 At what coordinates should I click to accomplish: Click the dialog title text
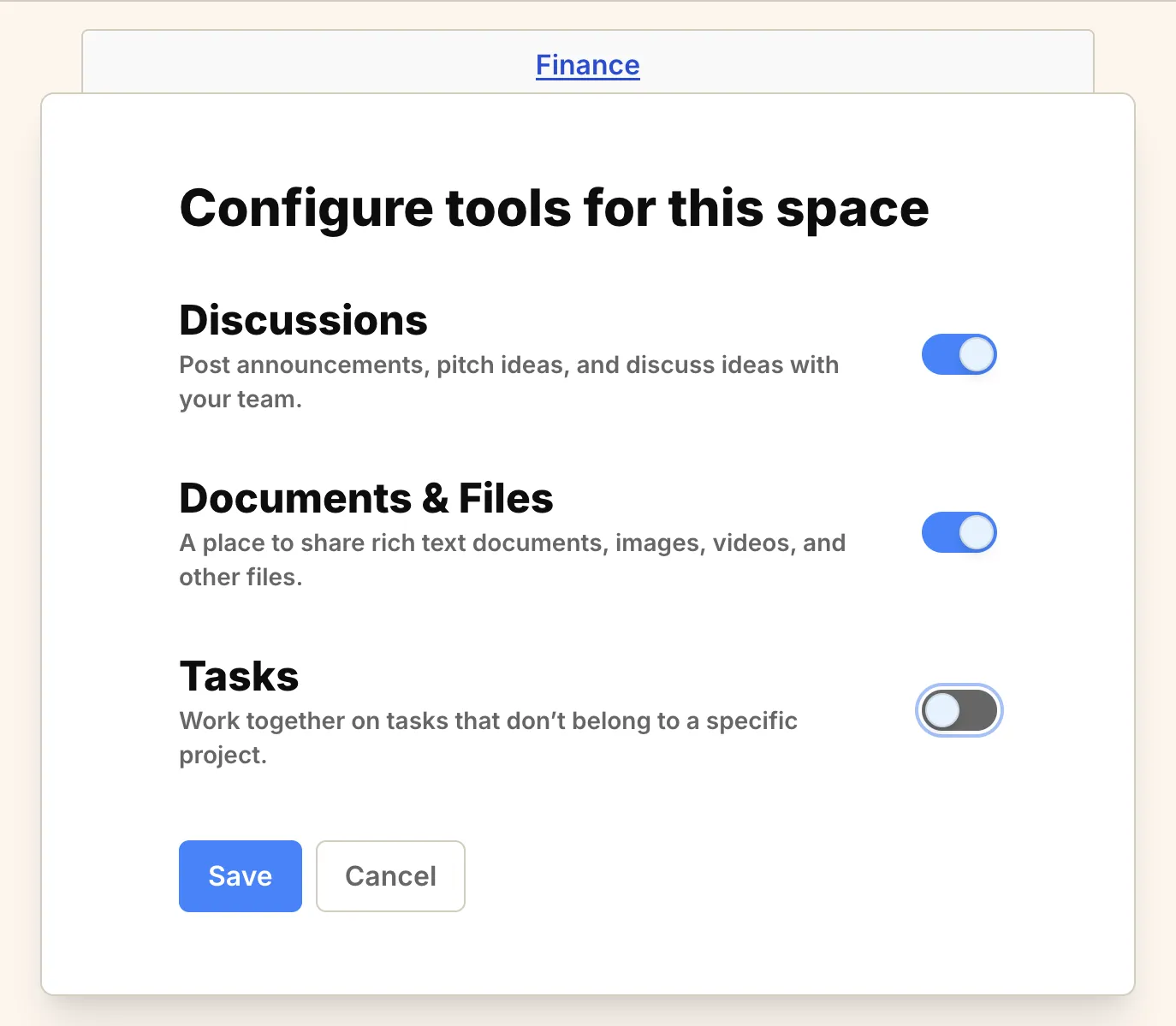(x=553, y=207)
